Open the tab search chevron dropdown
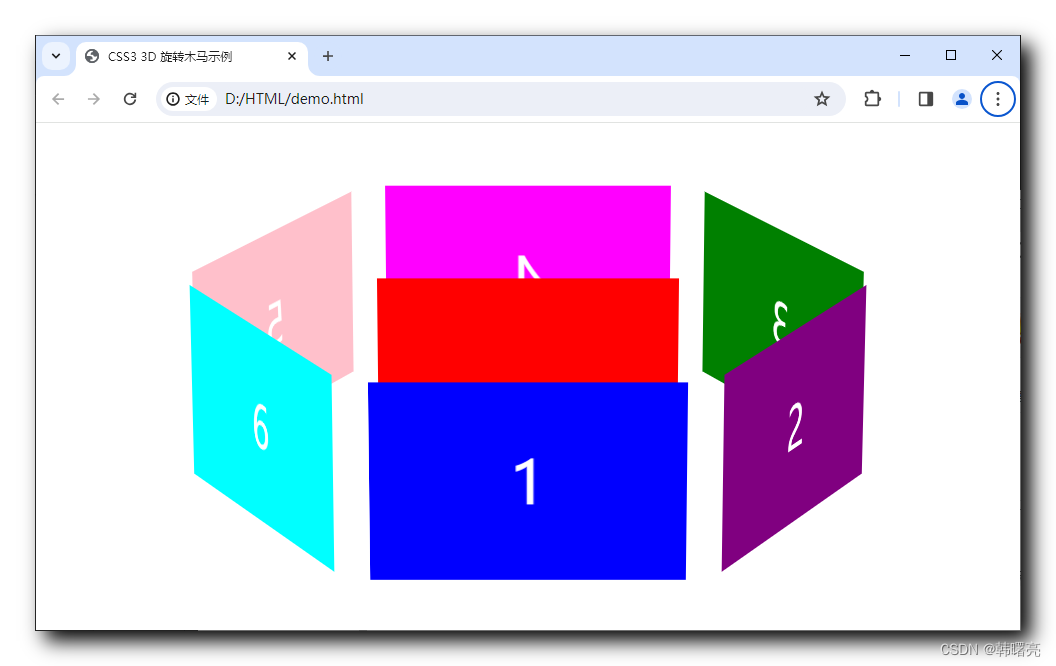 pyautogui.click(x=56, y=56)
